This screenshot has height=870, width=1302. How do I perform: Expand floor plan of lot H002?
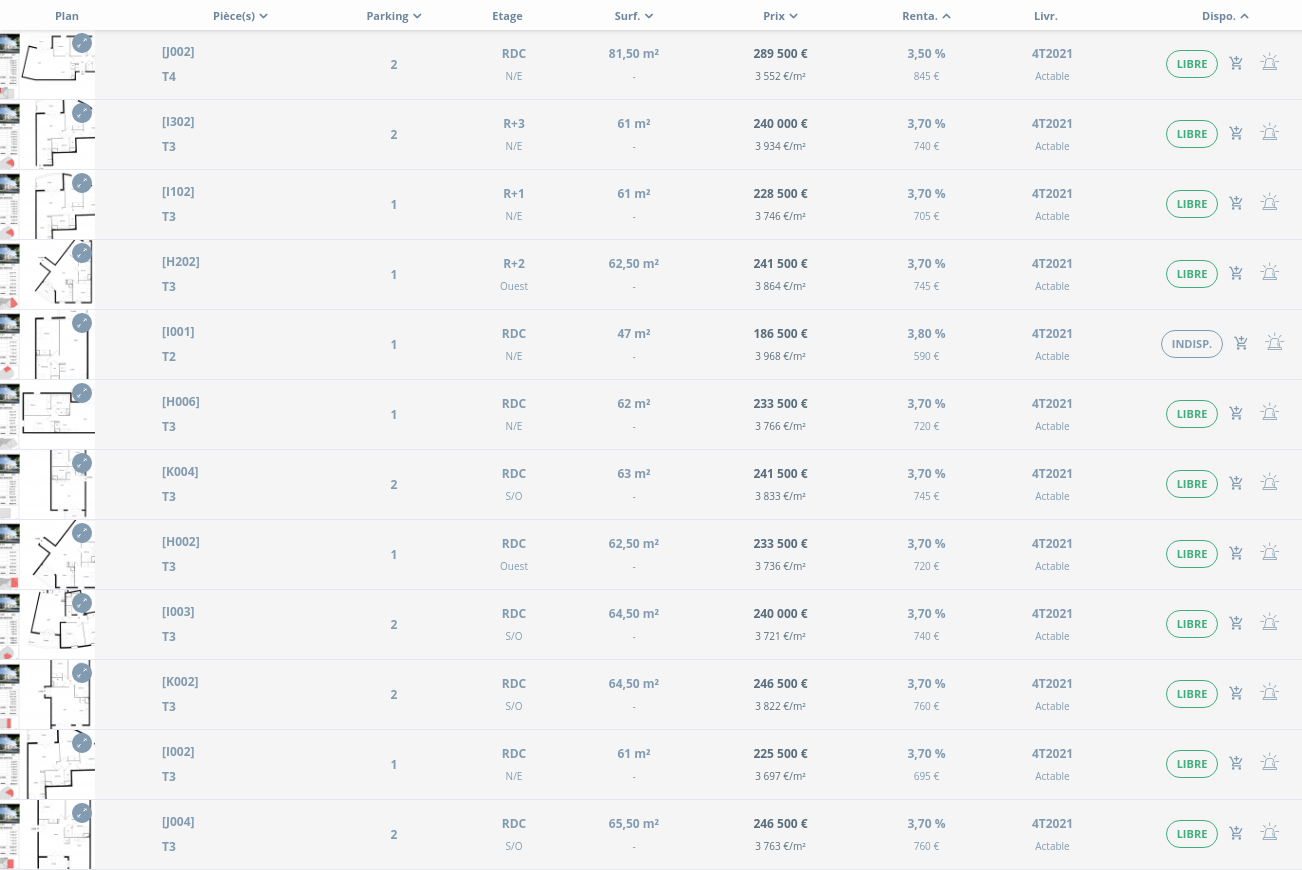click(x=82, y=533)
